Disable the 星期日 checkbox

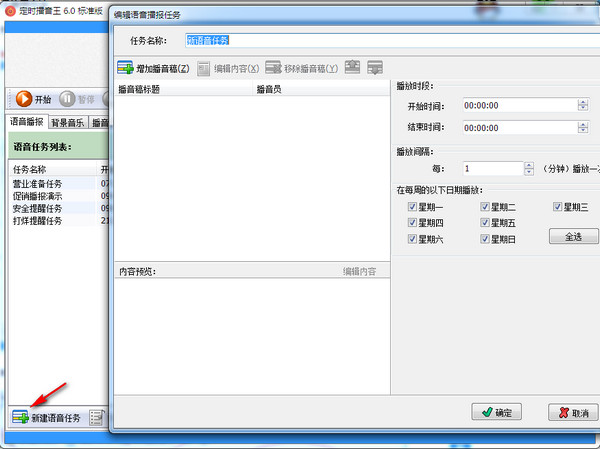click(485, 240)
